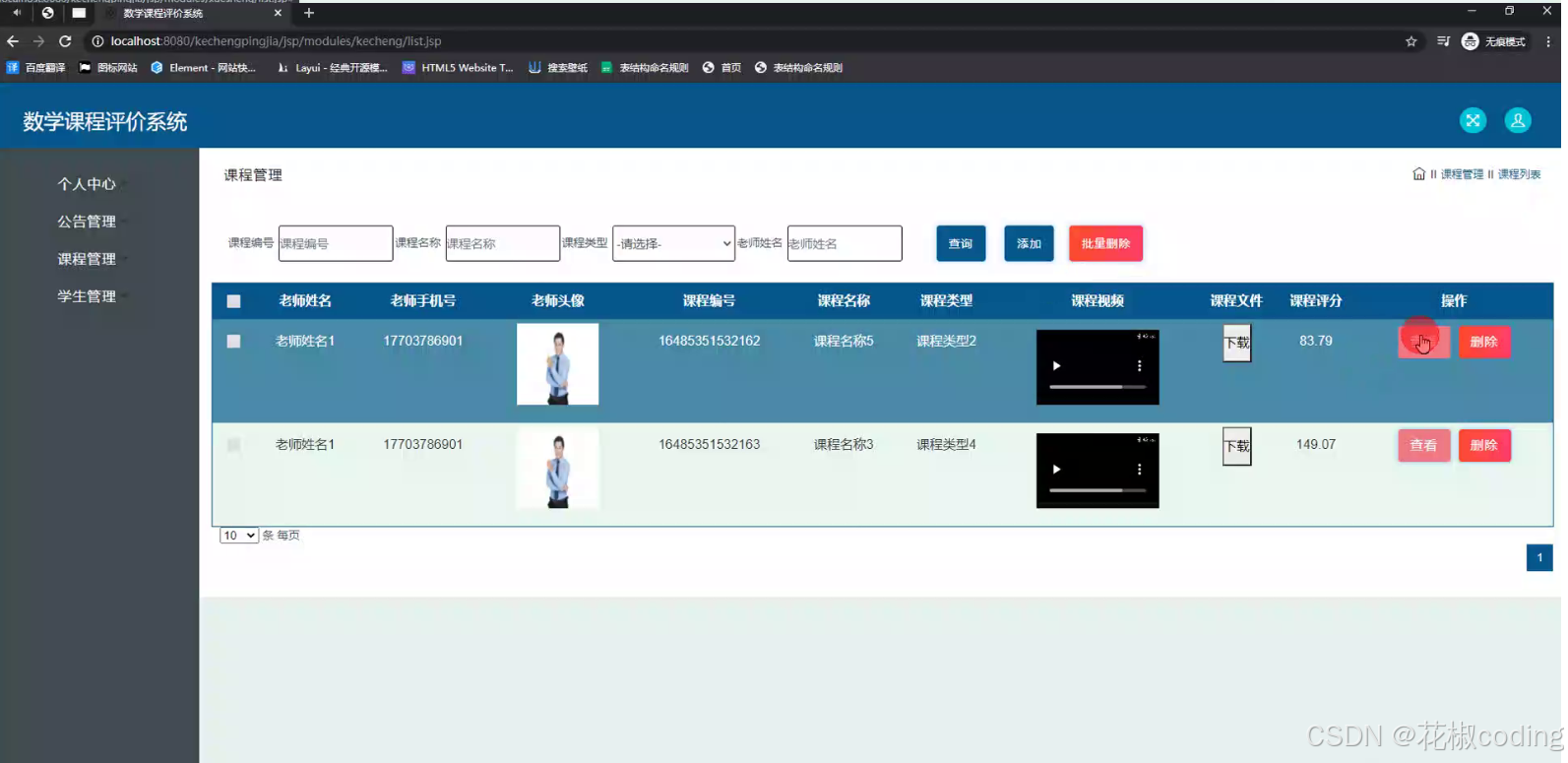The width and height of the screenshot is (1568, 763).
Task: Open the user profile icon in header
Action: click(1518, 120)
